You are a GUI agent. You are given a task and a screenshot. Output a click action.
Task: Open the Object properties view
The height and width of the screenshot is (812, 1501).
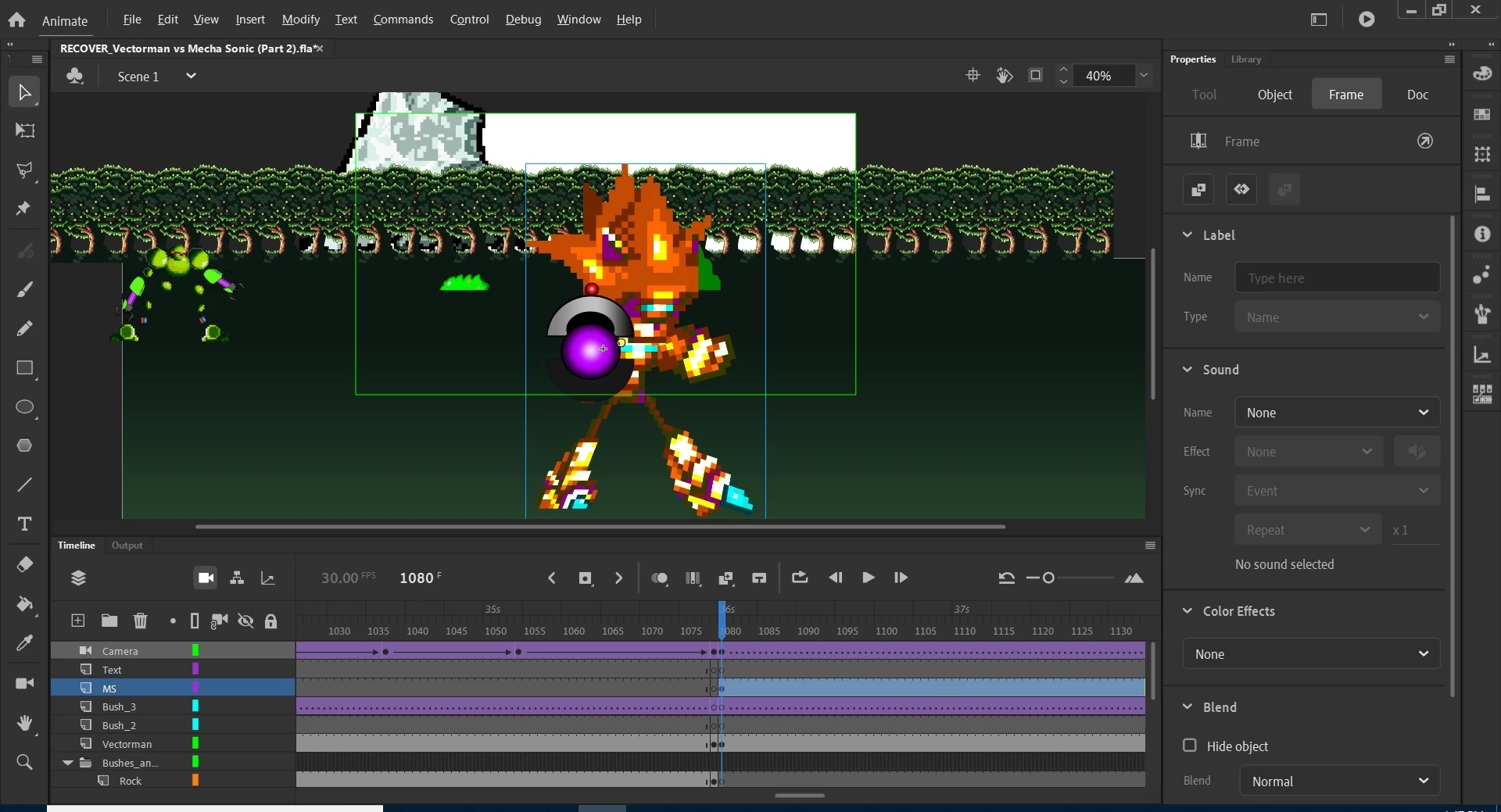click(x=1274, y=94)
